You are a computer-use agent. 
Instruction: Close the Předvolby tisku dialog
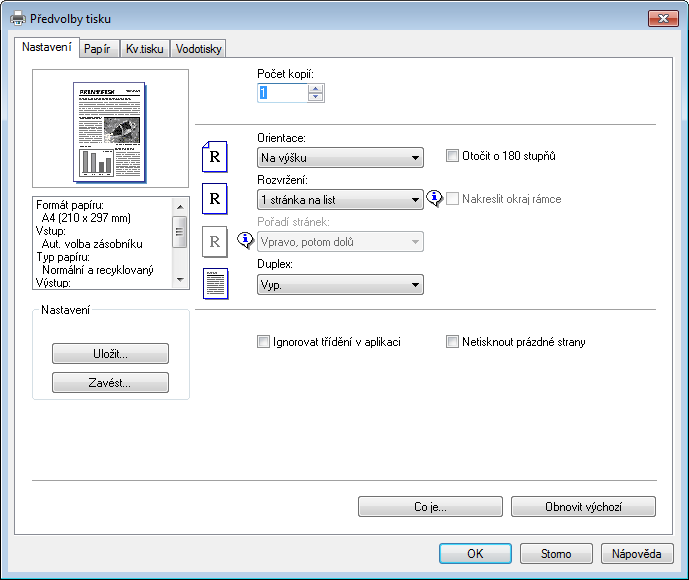(663, 18)
